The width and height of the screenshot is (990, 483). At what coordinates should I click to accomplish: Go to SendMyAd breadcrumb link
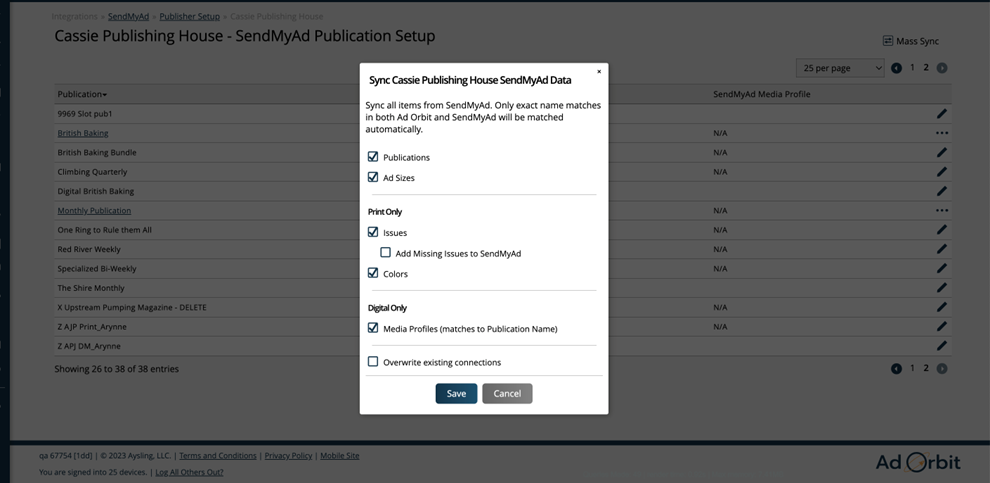click(128, 17)
